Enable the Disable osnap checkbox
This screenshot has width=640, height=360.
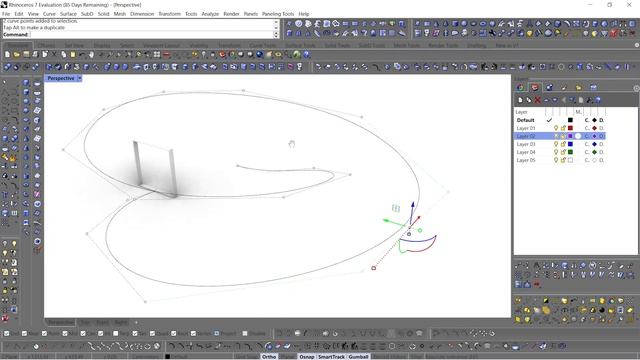coord(245,333)
